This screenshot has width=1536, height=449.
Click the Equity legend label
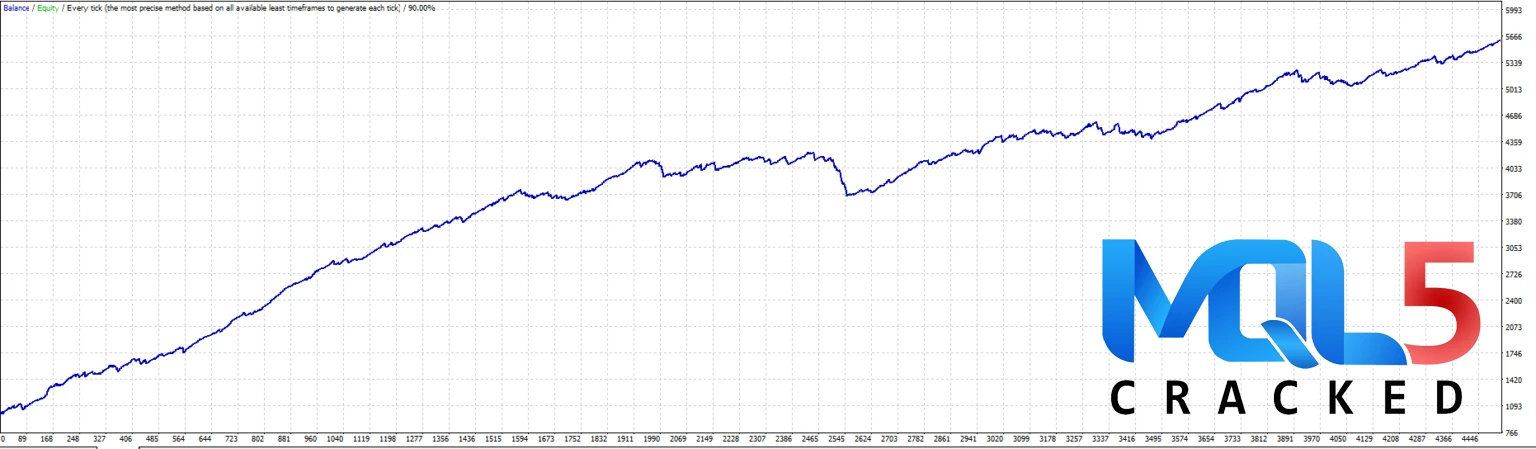48,7
